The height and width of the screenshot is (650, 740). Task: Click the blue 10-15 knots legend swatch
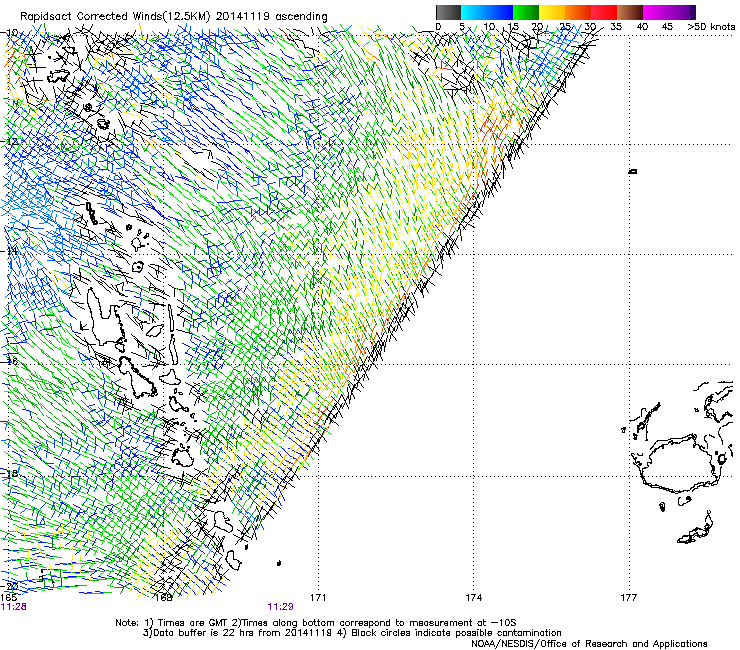pyautogui.click(x=500, y=12)
